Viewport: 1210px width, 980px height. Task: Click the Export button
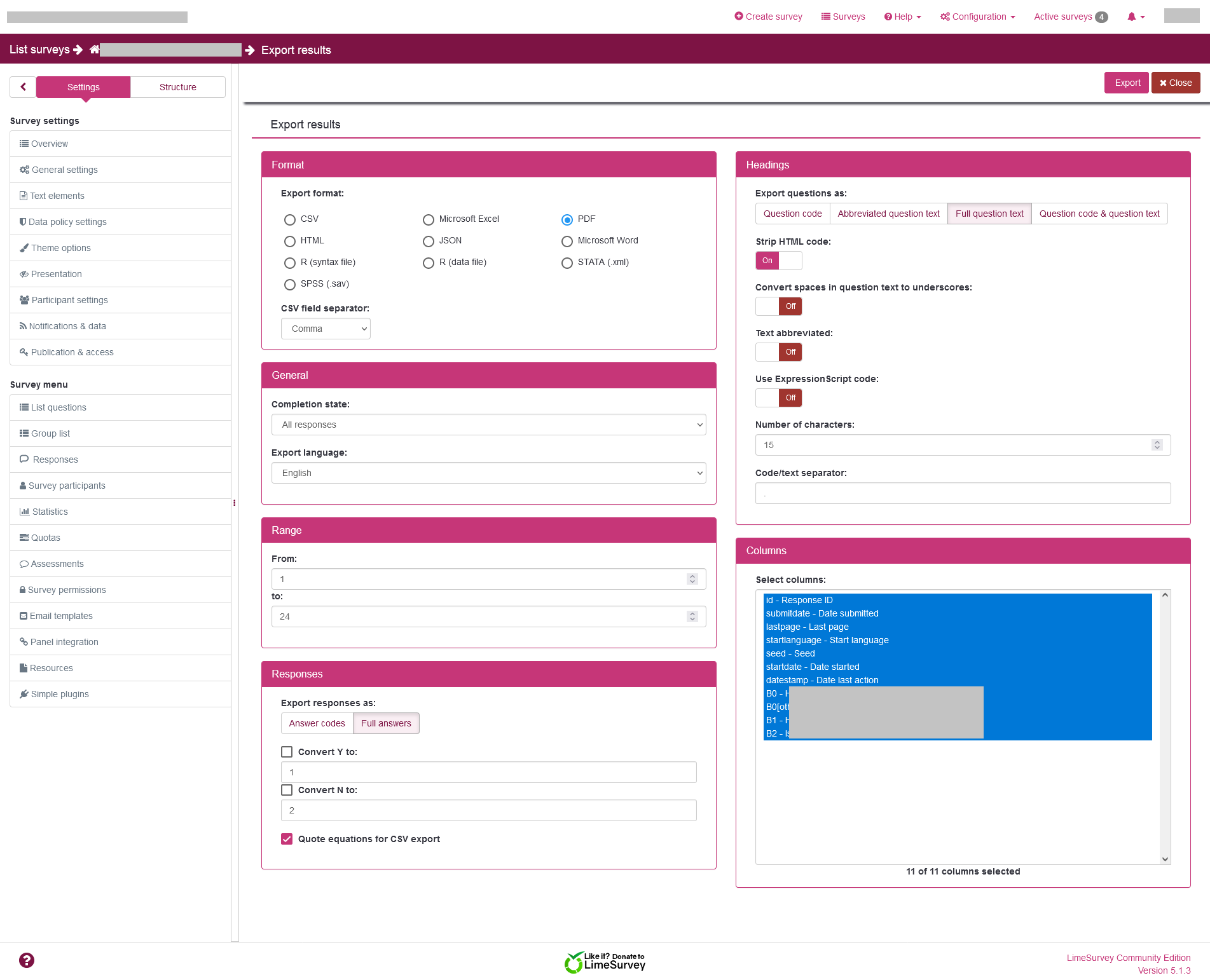[1127, 83]
